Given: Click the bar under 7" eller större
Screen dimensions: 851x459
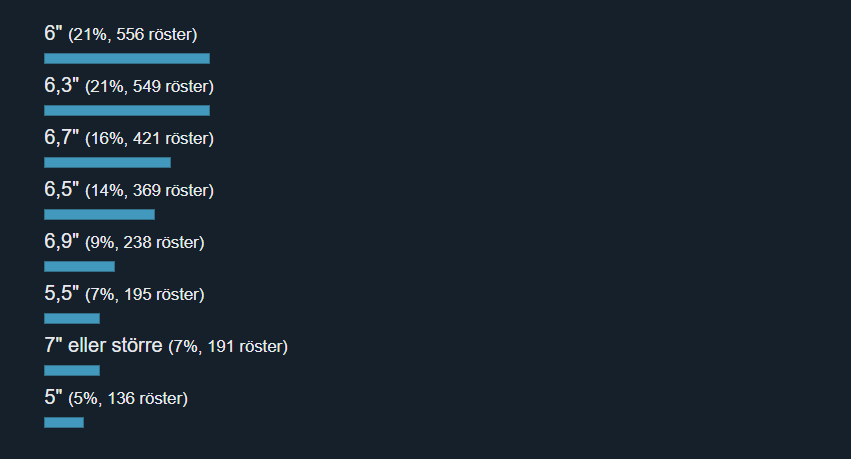Looking at the screenshot, I should pos(72,371).
